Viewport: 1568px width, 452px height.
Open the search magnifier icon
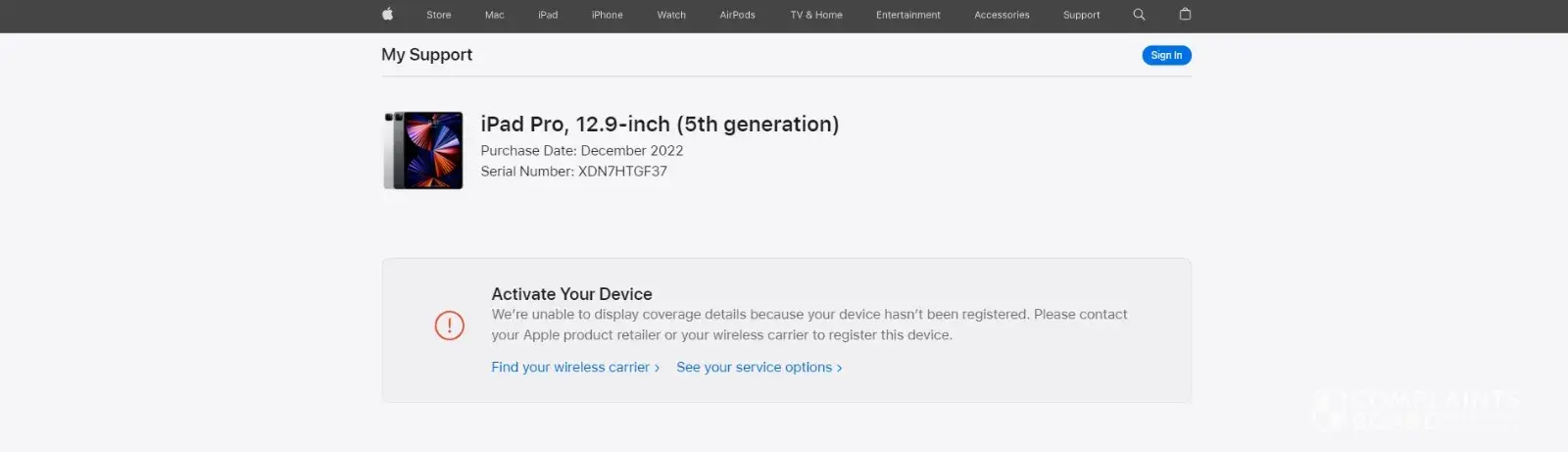tap(1139, 15)
